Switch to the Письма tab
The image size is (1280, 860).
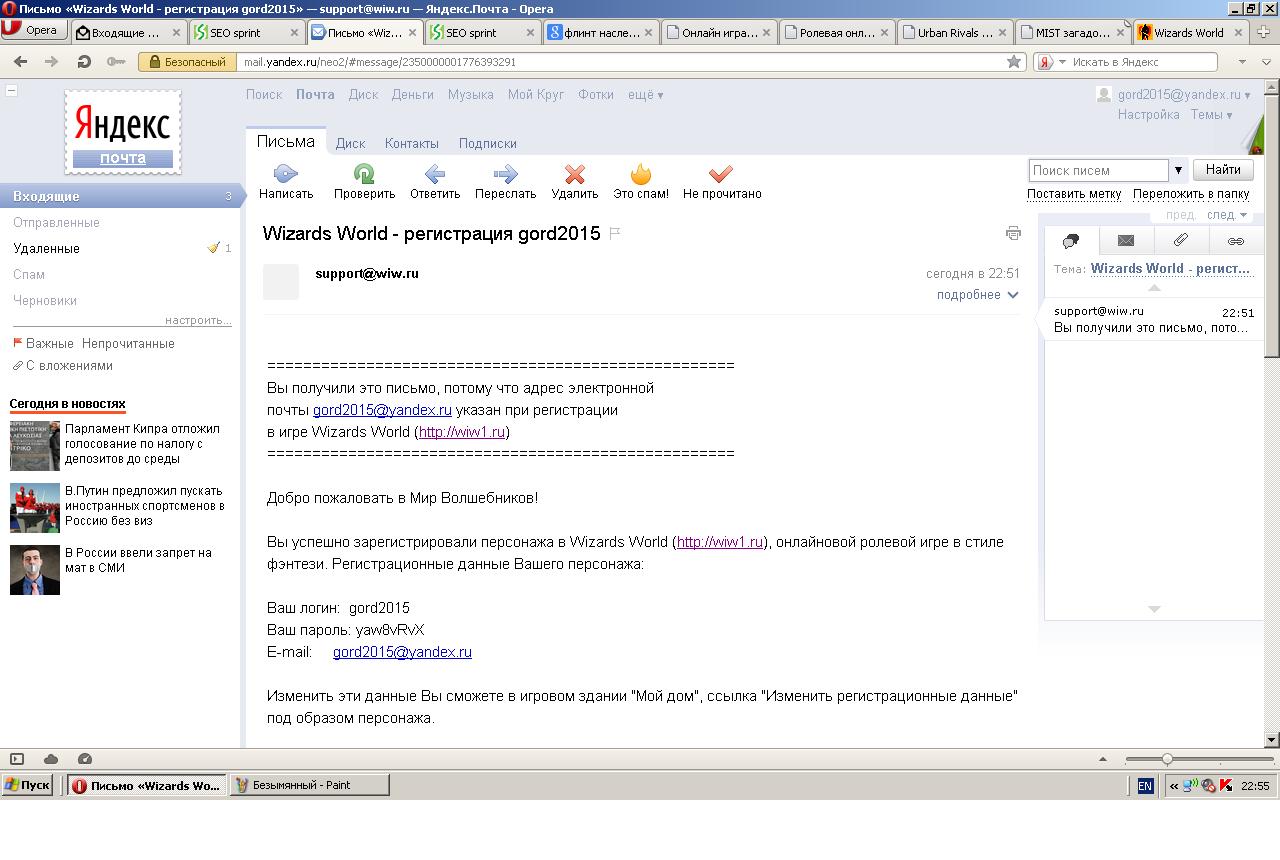point(285,142)
